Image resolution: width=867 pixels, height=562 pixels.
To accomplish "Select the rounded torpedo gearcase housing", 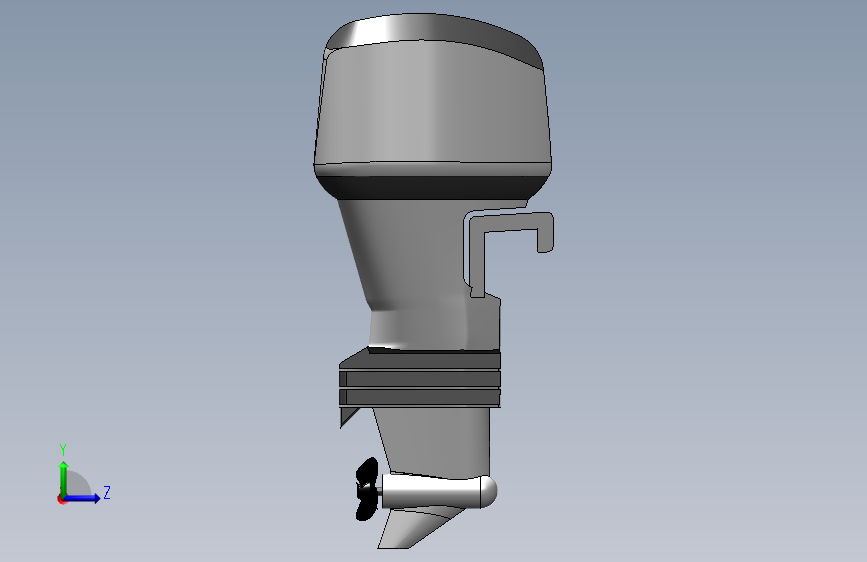I will [439, 492].
